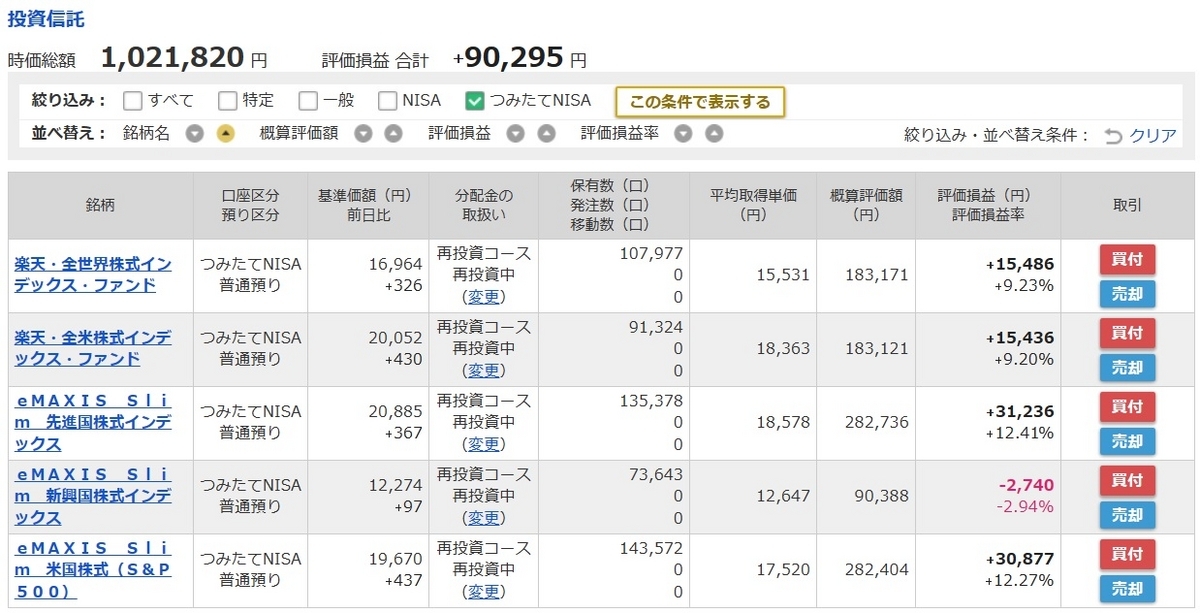
Task: Click the 基準価額 value 20,052
Action: (x=396, y=338)
